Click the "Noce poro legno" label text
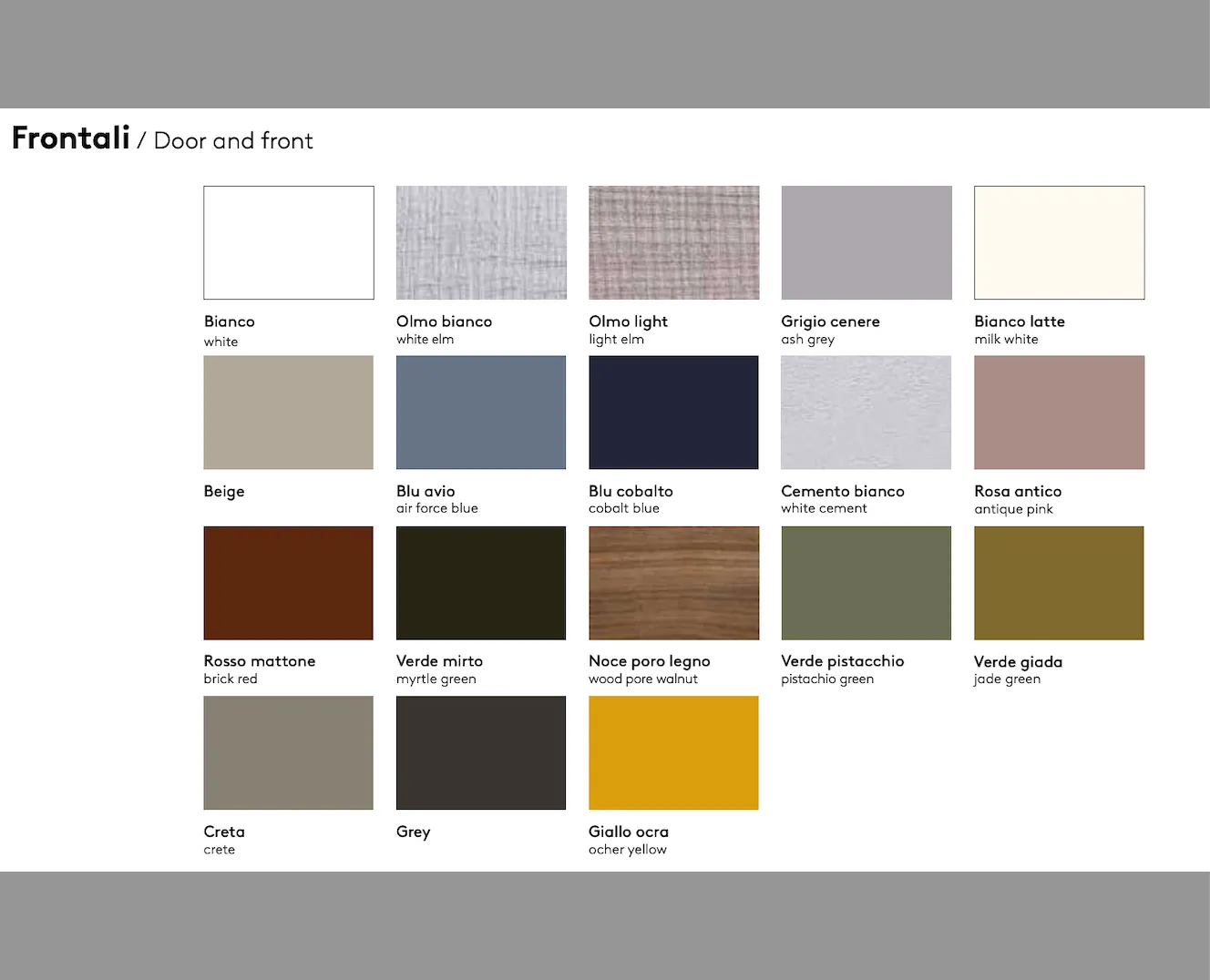The image size is (1210, 980). tap(649, 661)
